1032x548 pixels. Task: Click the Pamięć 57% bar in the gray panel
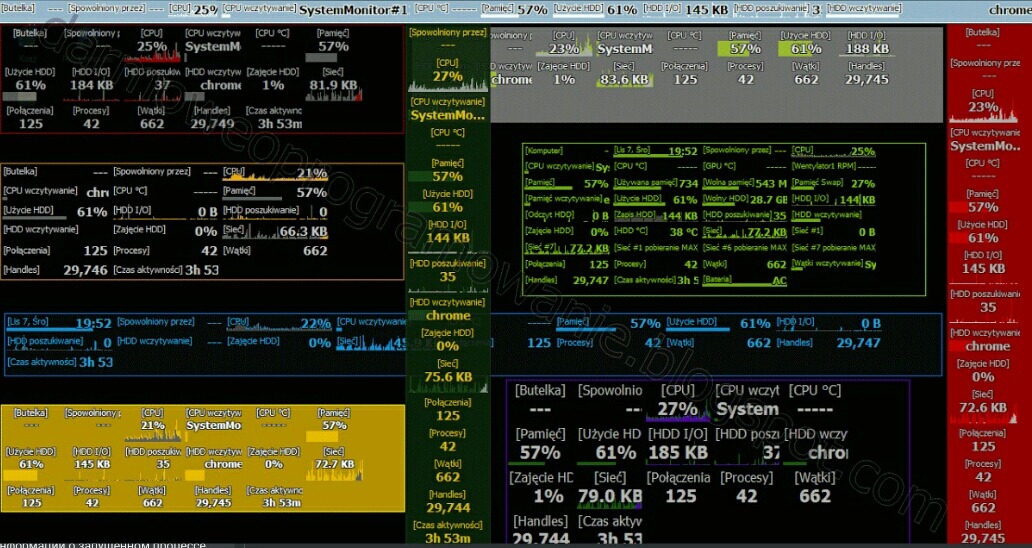(745, 48)
